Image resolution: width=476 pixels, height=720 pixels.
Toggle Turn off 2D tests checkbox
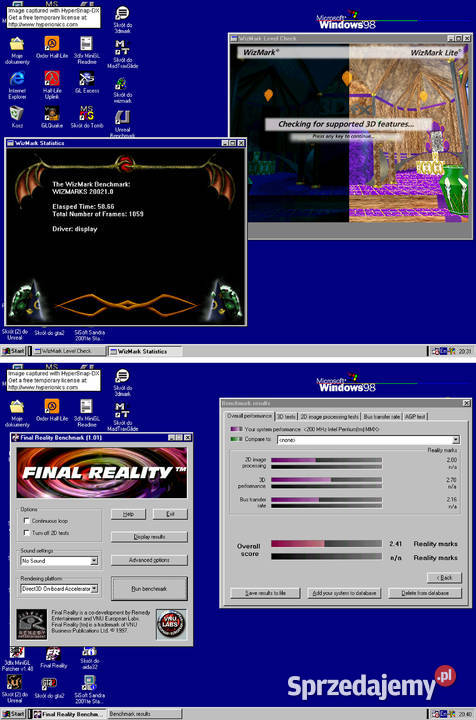(x=27, y=533)
